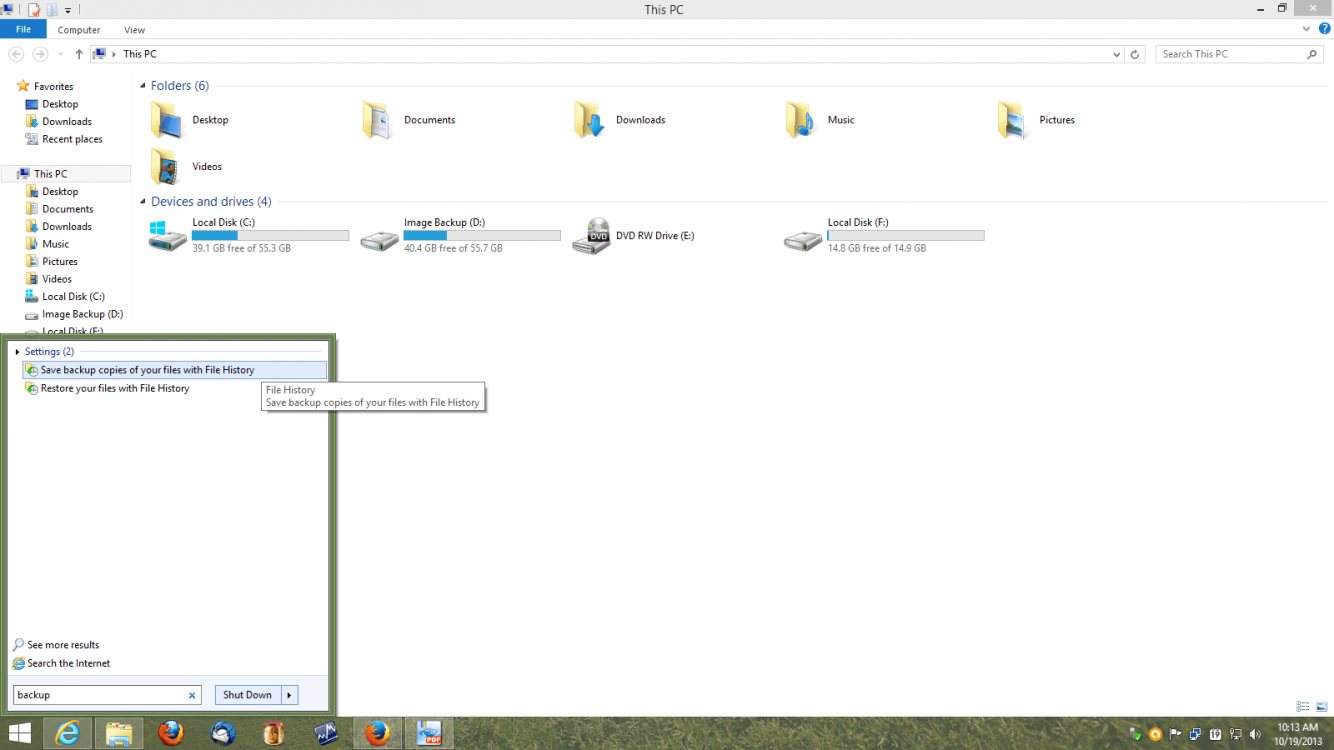Click the Shut Down button
The image size is (1334, 750).
(x=247, y=695)
